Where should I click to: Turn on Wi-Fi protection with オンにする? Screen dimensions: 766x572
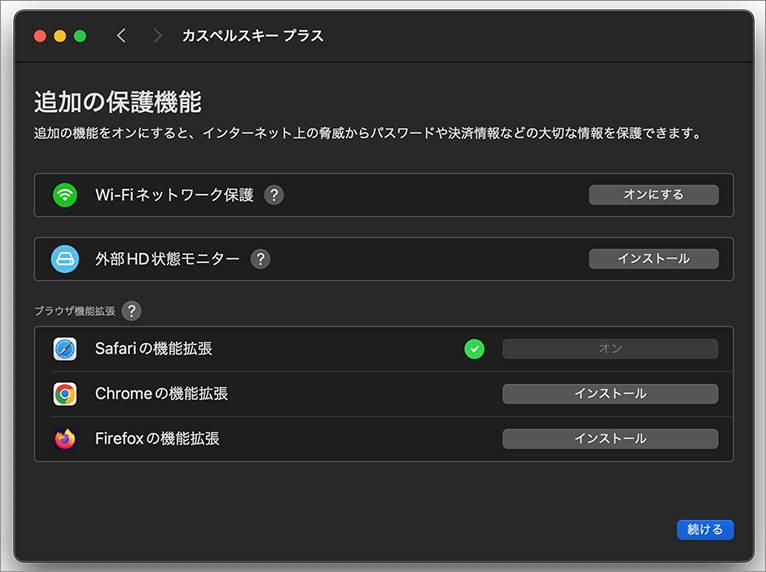654,195
